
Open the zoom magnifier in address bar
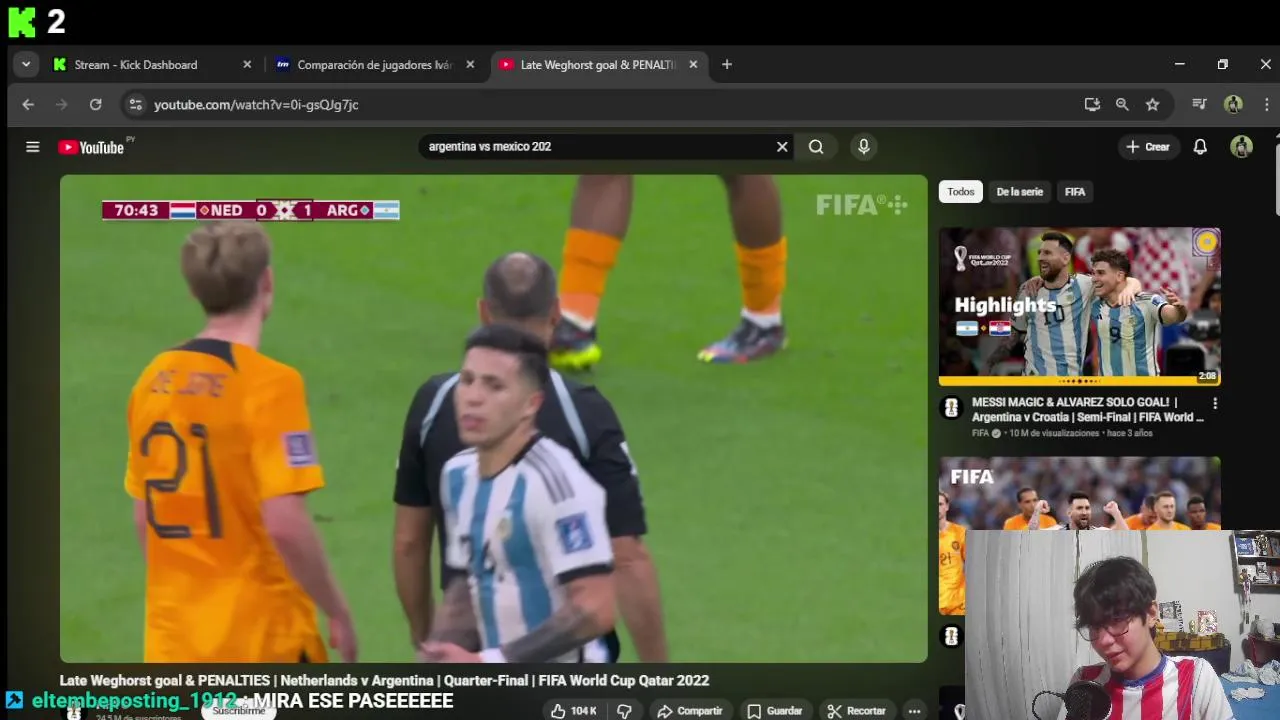[1122, 104]
